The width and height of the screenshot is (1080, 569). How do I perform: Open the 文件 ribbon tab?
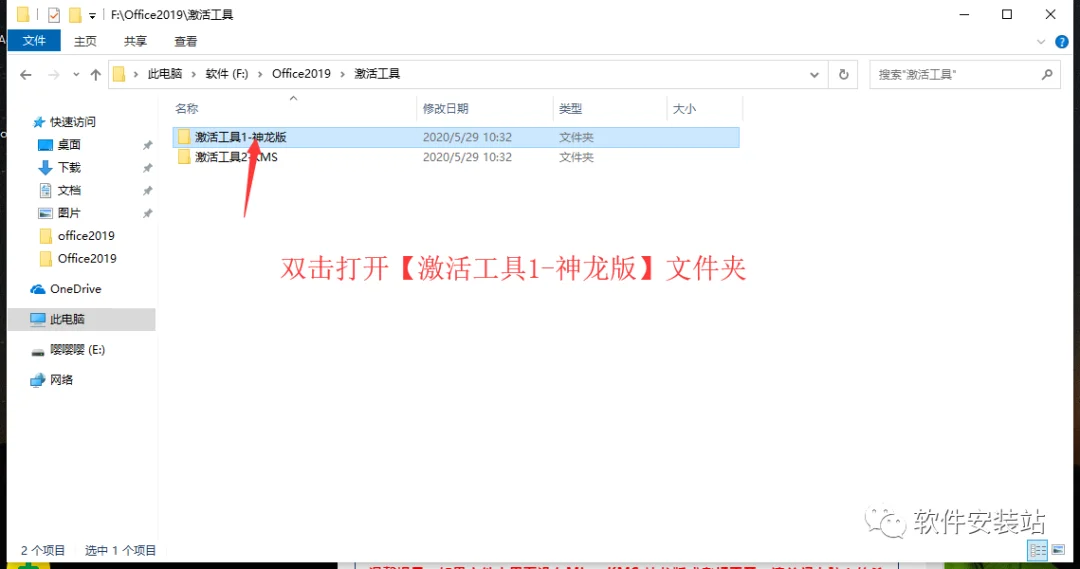coord(34,41)
